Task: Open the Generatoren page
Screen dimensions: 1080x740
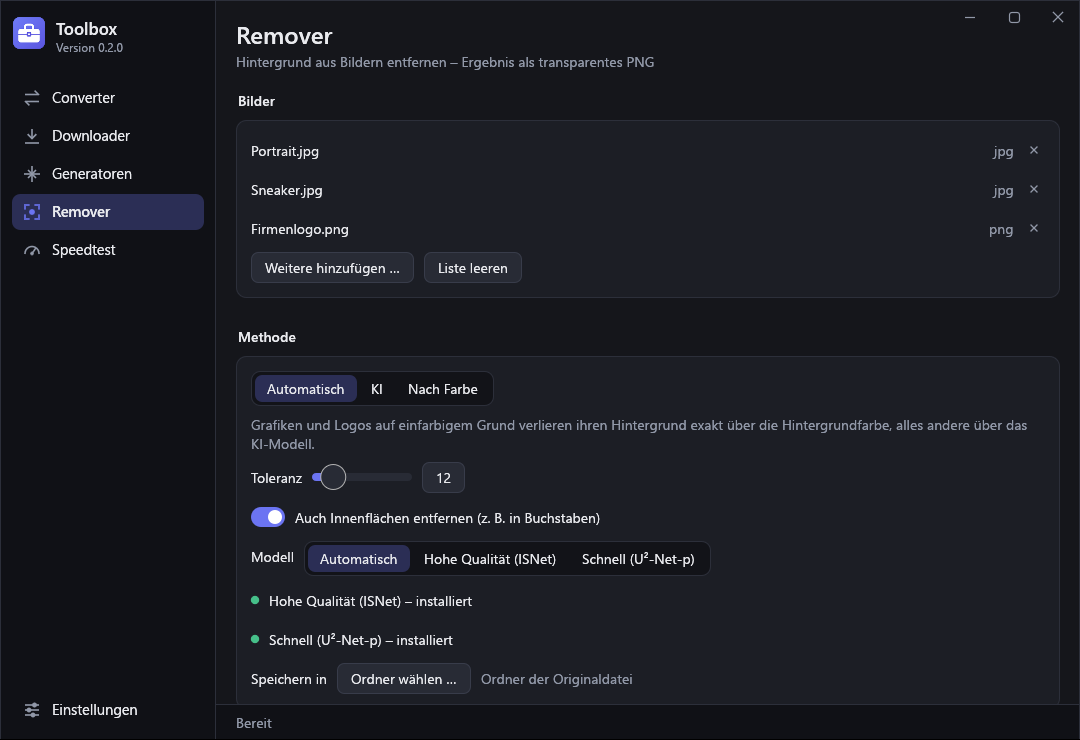Action: 108,174
